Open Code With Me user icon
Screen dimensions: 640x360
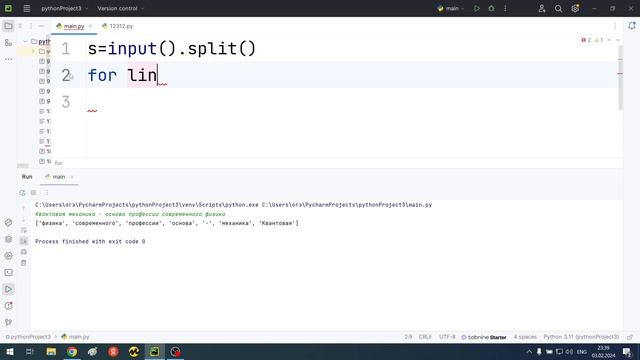tap(542, 8)
